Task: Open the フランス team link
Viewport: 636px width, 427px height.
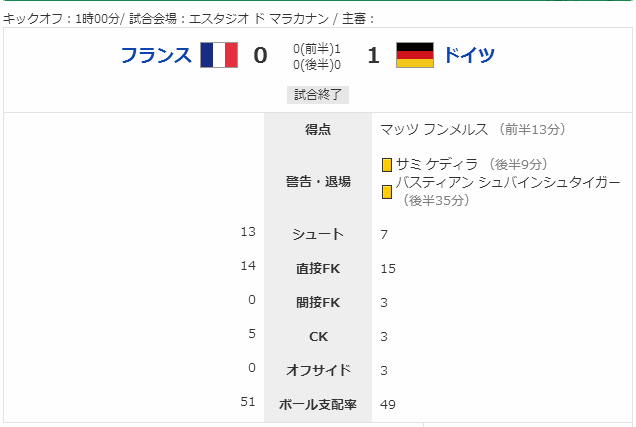Action: 156,55
